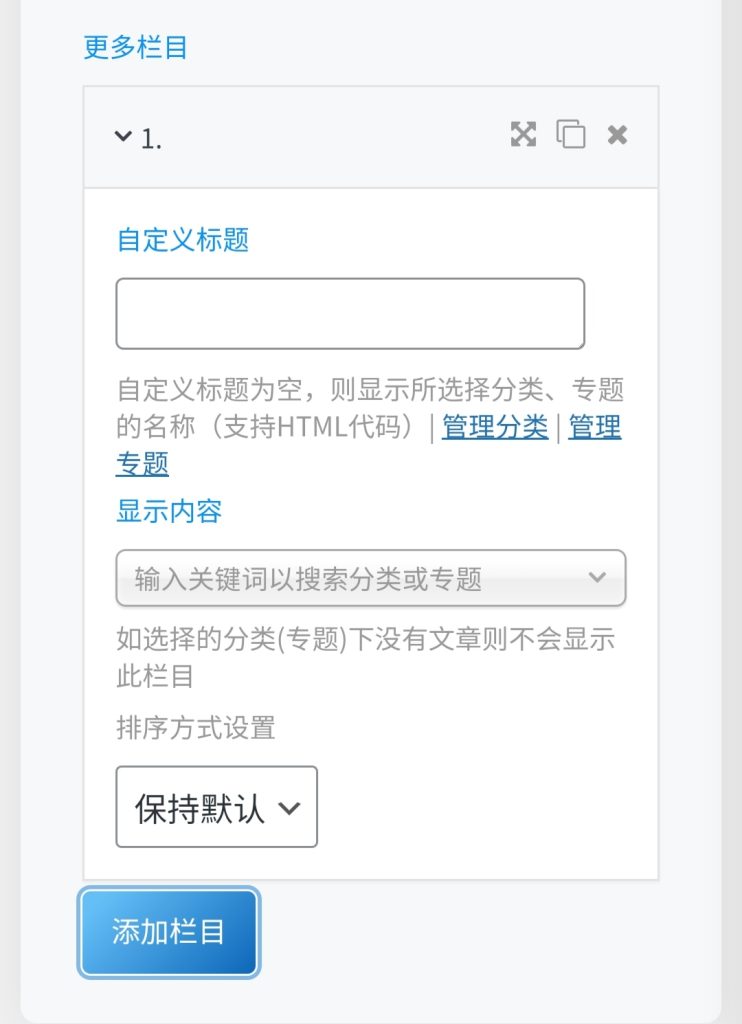742x1024 pixels.
Task: Remove item 1 with the X icon
Action: [x=617, y=134]
